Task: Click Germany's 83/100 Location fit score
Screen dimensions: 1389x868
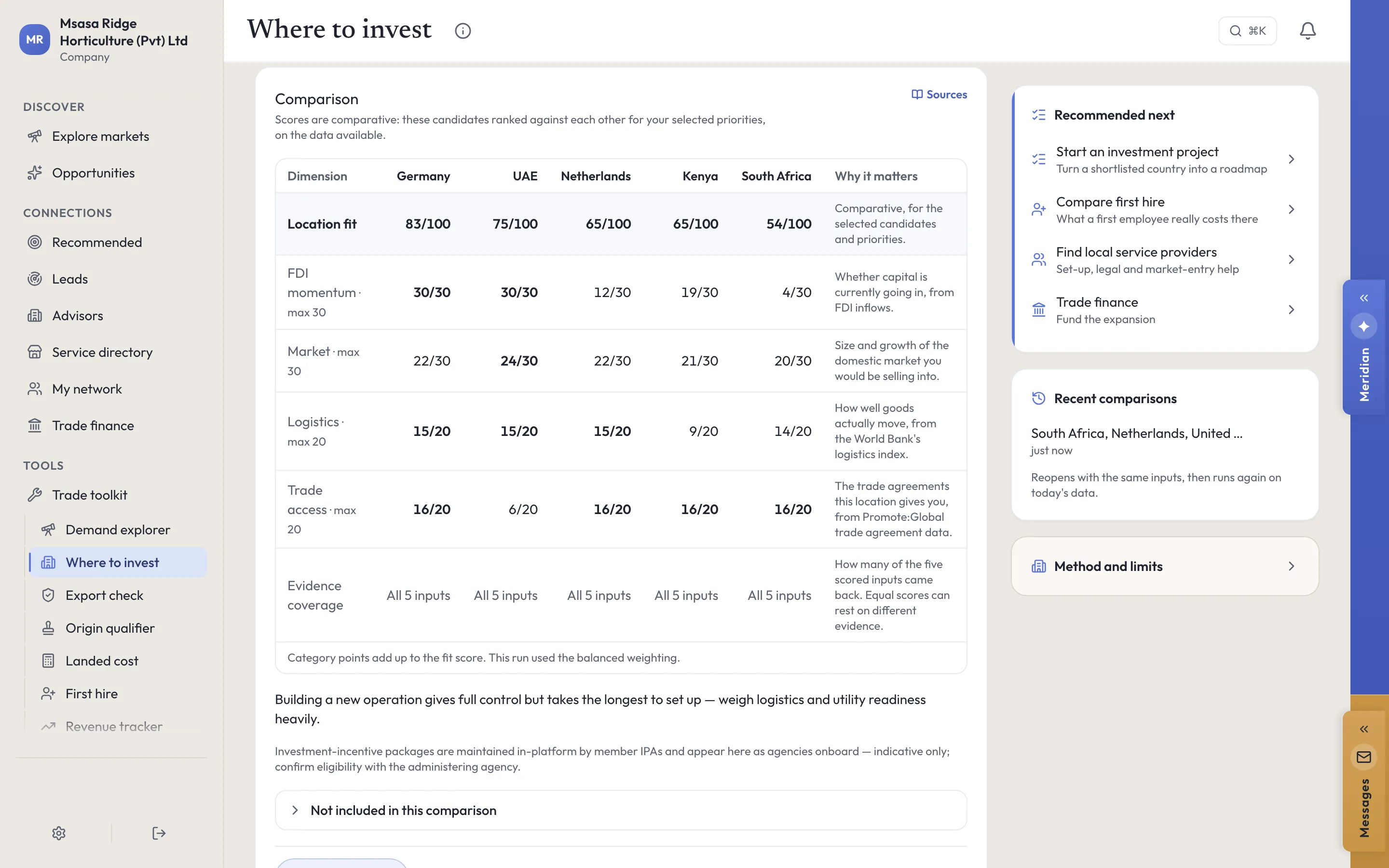Action: click(428, 224)
